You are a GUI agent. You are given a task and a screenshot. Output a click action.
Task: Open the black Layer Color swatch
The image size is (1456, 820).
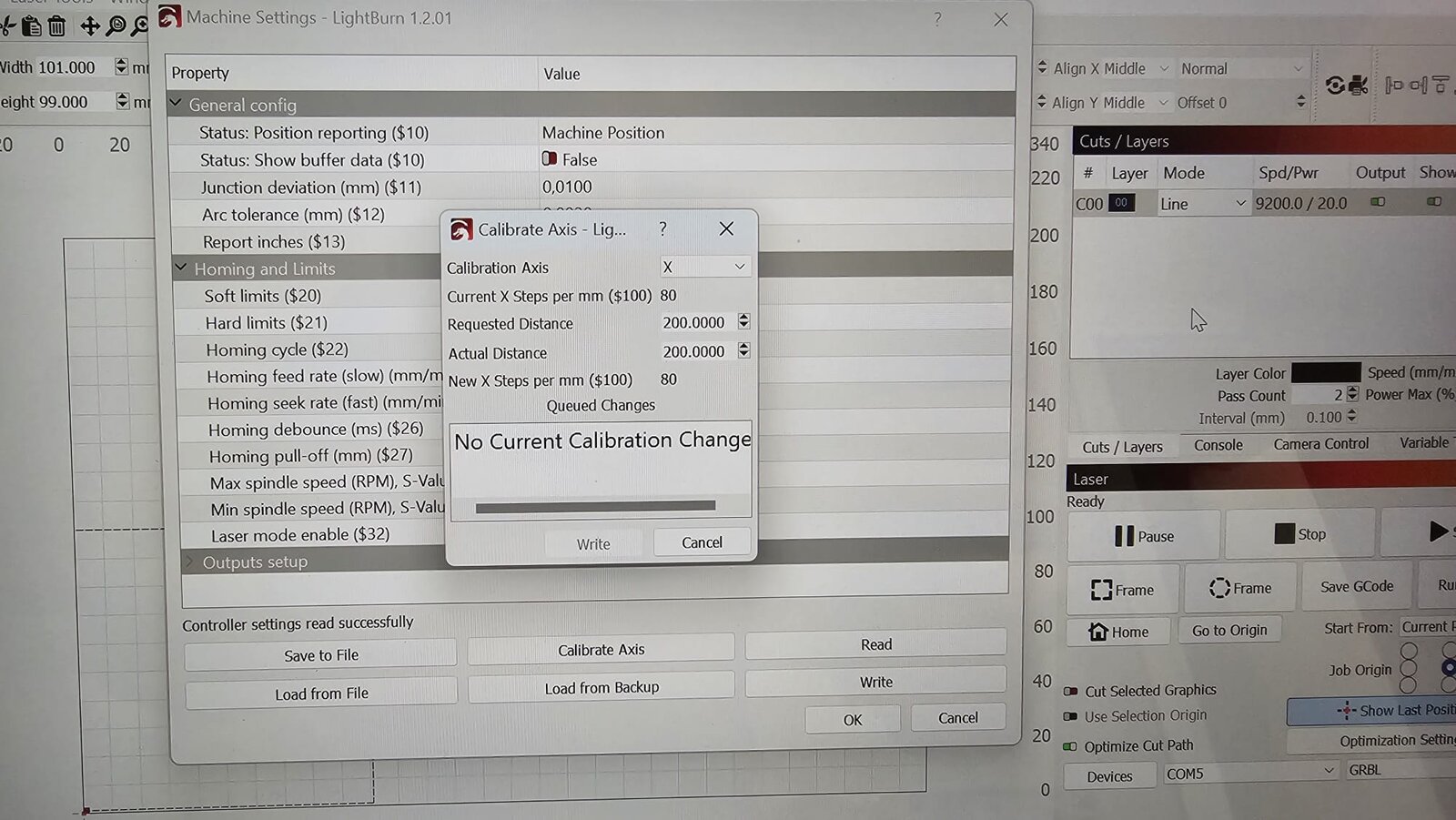(1326, 372)
